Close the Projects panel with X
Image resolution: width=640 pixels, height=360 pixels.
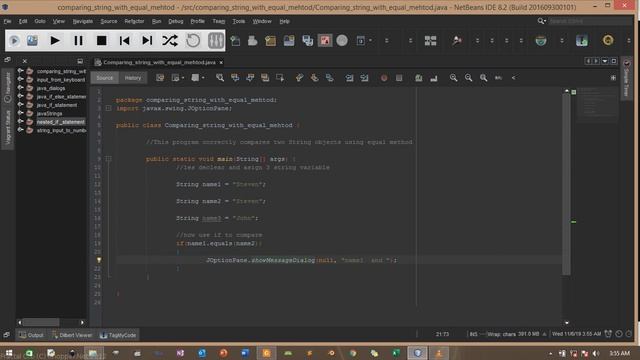coord(24,61)
